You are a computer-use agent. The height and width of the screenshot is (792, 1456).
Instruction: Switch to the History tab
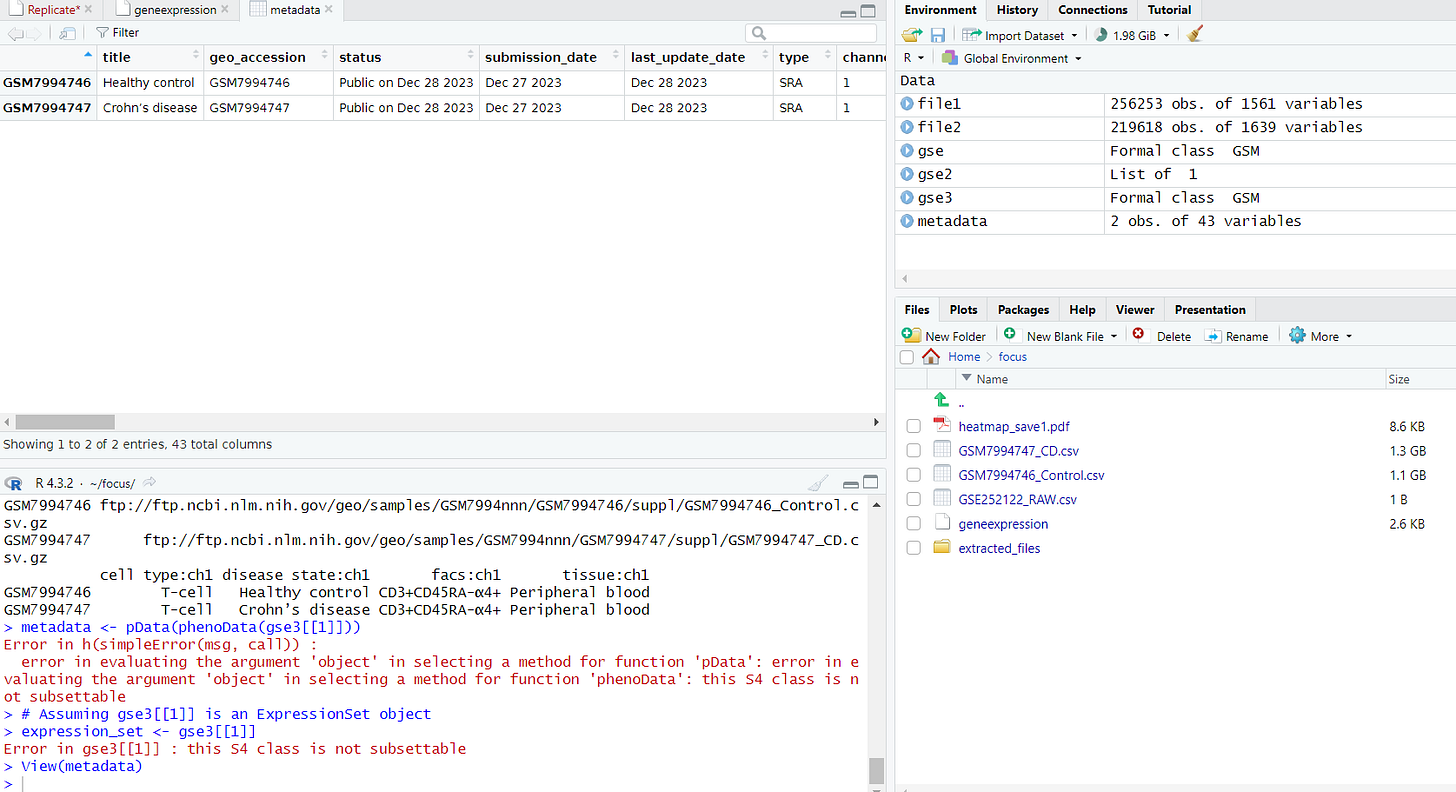(1017, 10)
